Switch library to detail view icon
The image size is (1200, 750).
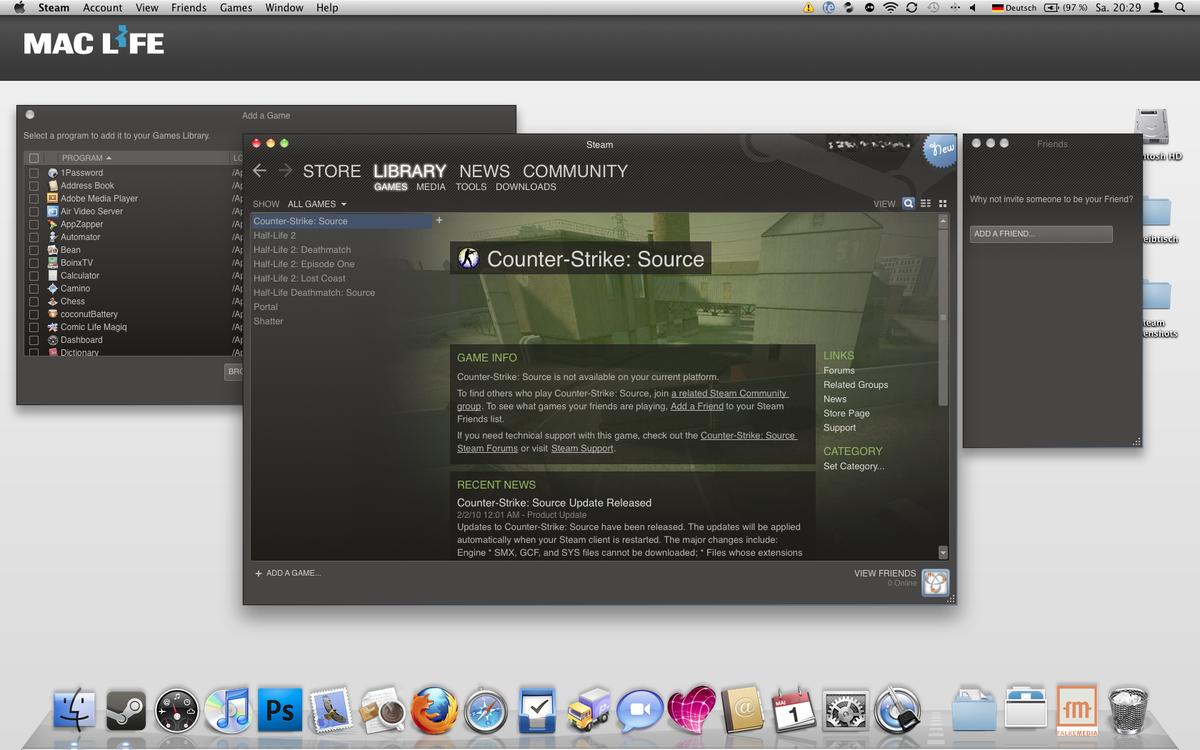[908, 203]
